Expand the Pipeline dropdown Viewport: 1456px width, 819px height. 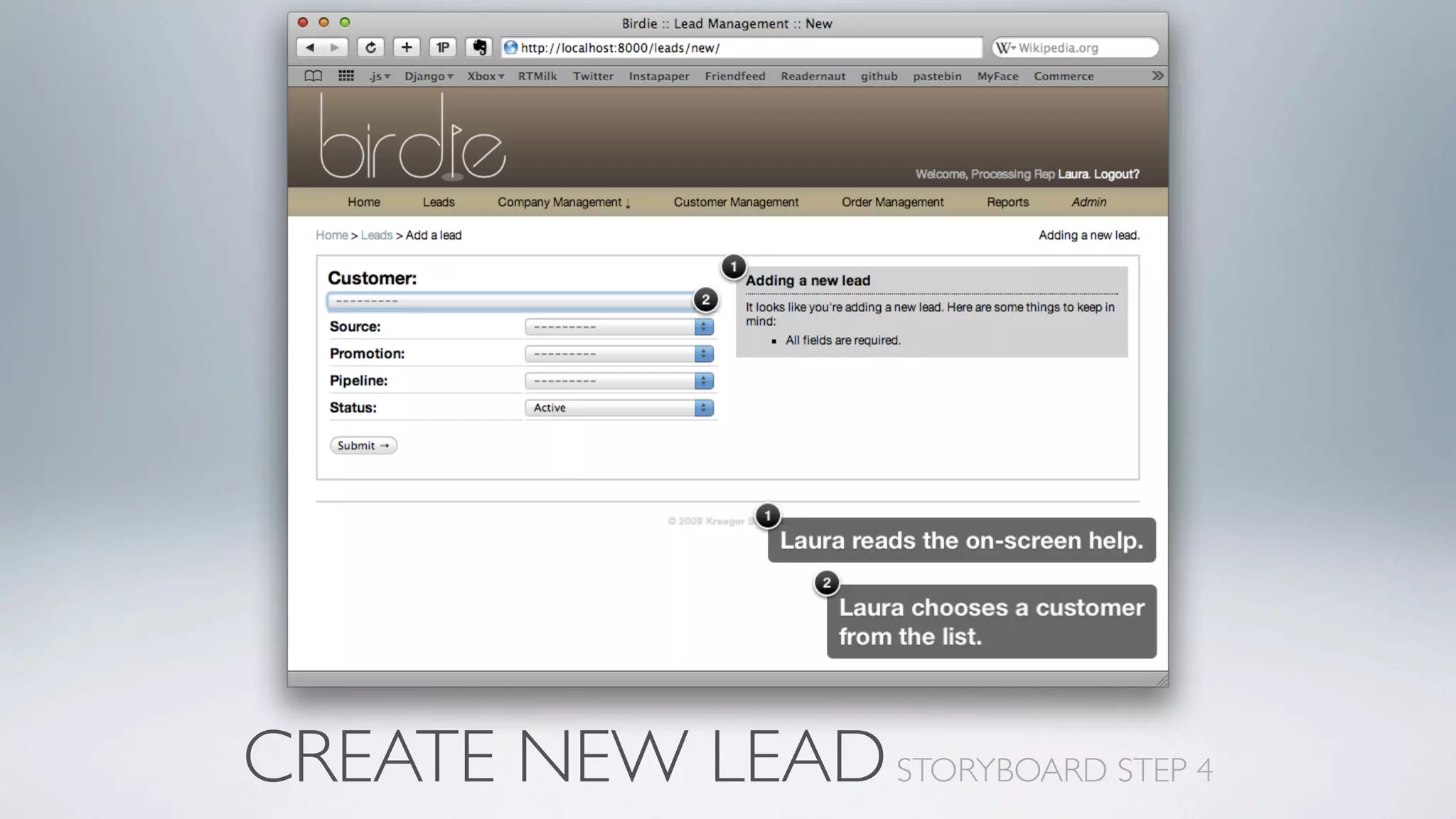tap(619, 381)
